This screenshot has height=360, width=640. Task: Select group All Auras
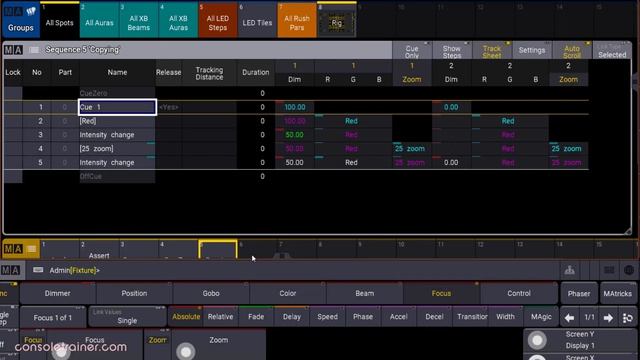tap(99, 20)
